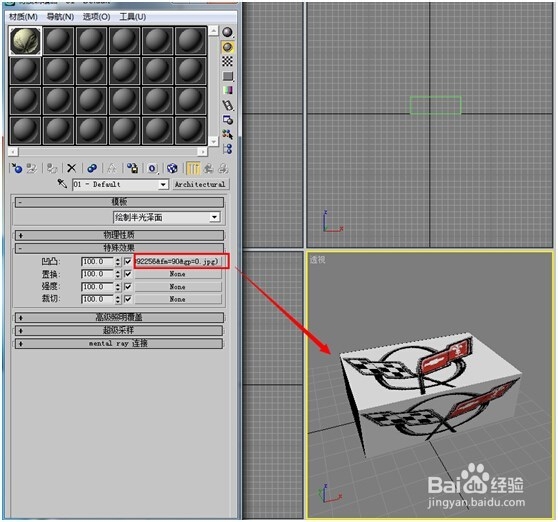Image resolution: width=558 pixels, height=522 pixels.
Task: Click the Put Material to Scene icon
Action: pos(32,168)
